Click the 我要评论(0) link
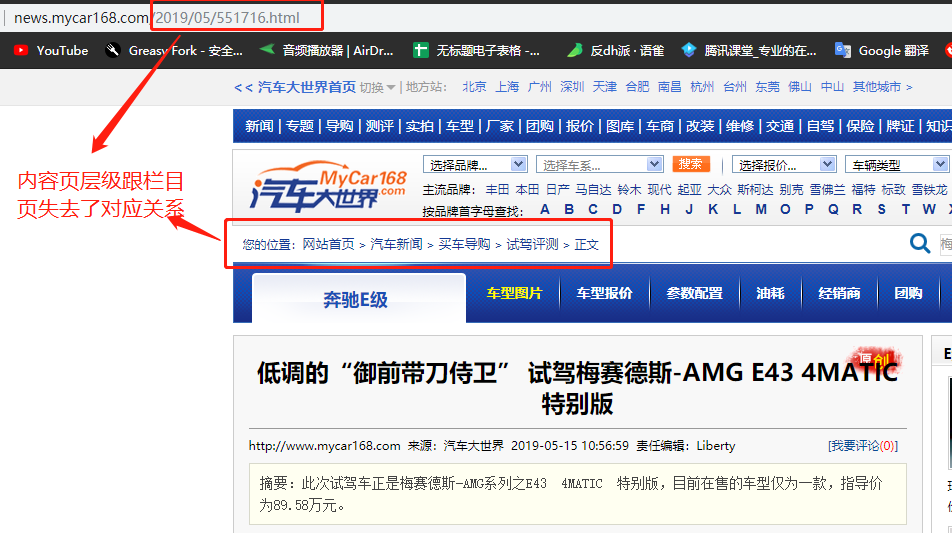 [x=863, y=446]
